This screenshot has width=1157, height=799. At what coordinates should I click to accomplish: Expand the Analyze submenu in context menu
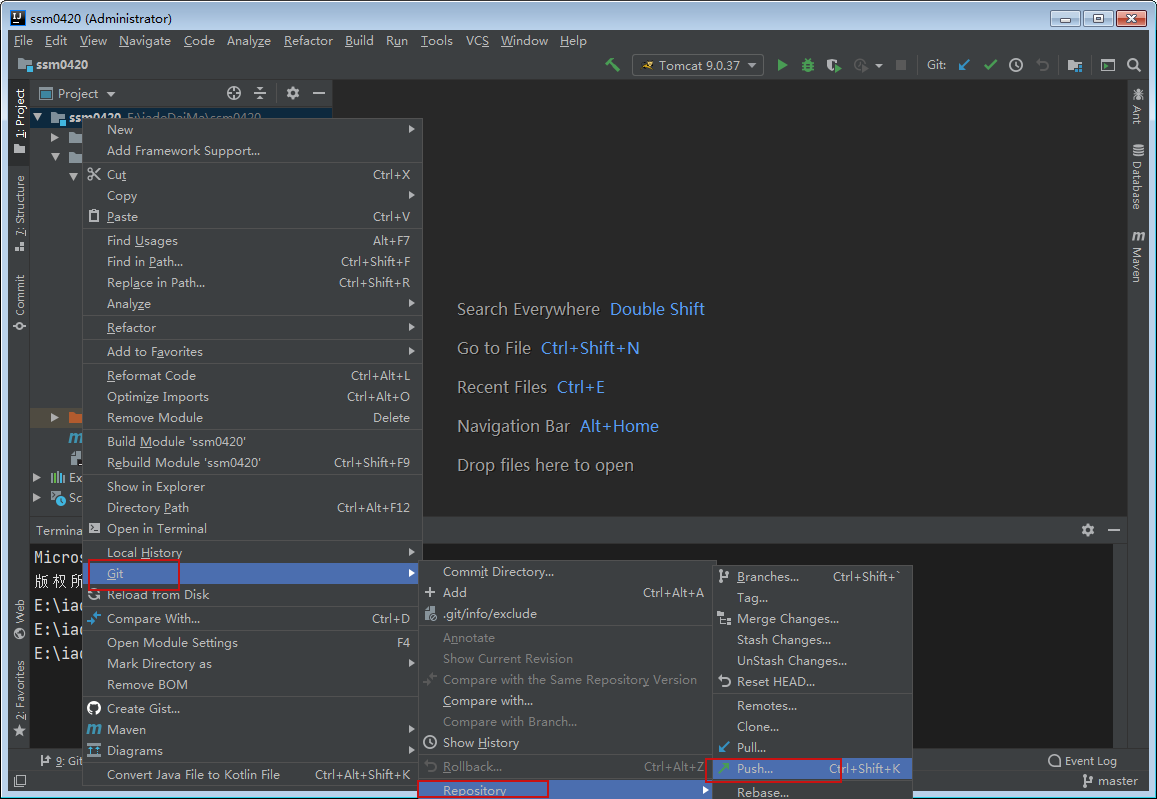[252, 303]
